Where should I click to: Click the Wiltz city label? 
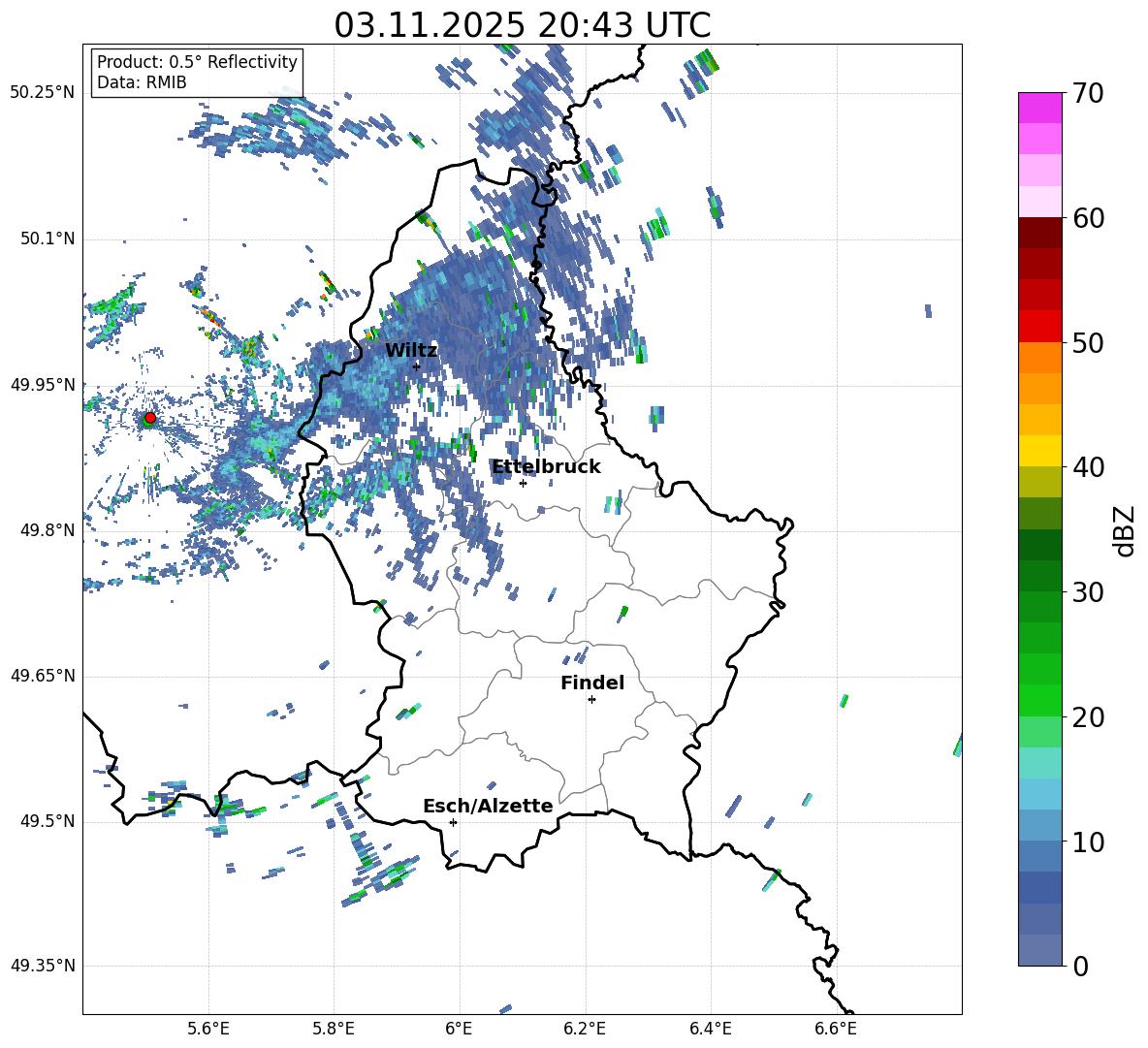[x=411, y=351]
